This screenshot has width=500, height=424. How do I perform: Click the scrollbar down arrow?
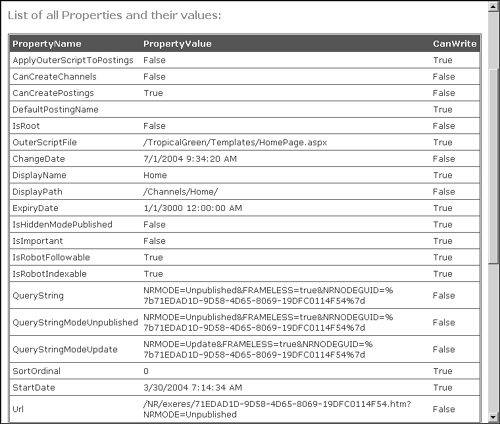click(x=493, y=417)
